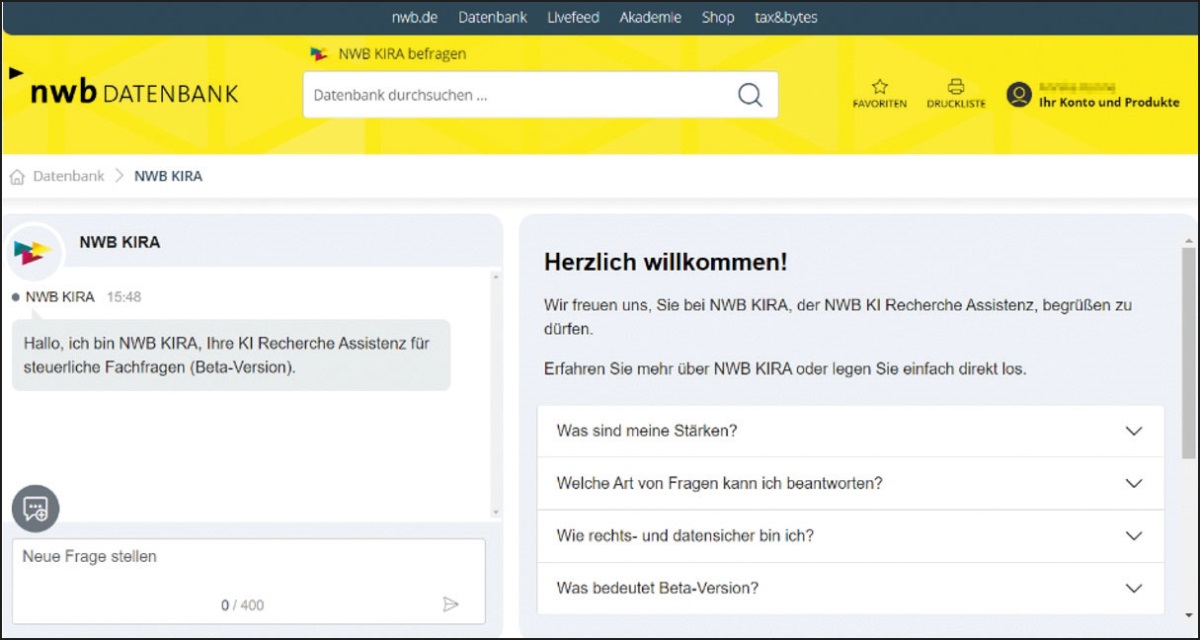Open the Druckliste printer icon
Screen dimensions: 1200x640
pos(956,87)
